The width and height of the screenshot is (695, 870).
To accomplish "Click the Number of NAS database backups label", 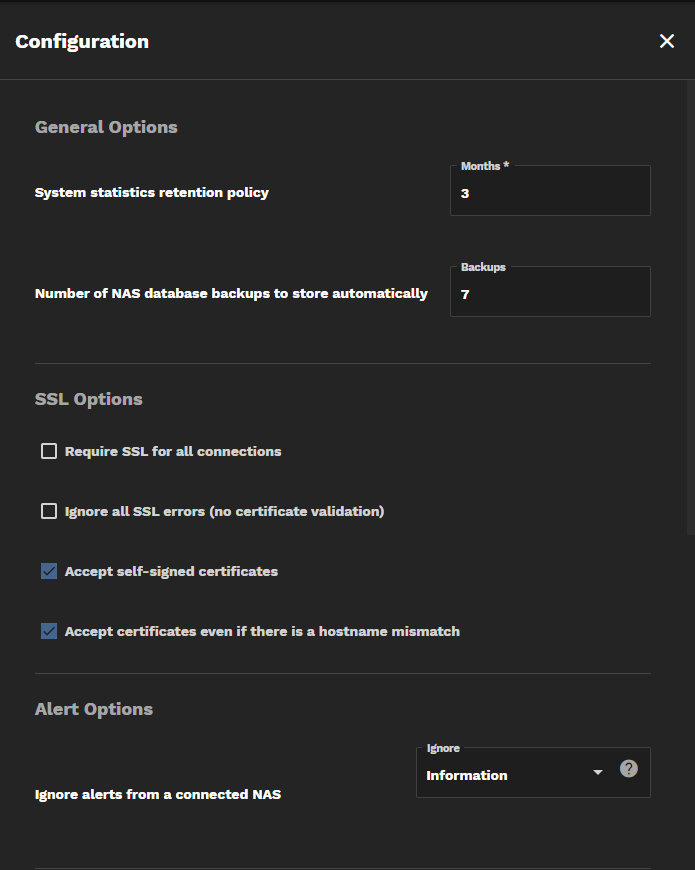I will point(231,293).
